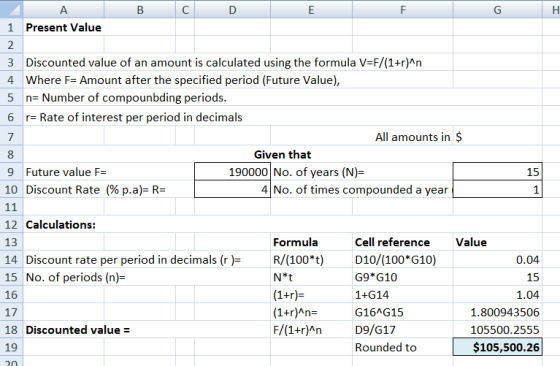Screen dimensions: 560x366
Task: Click the highlighted $105,500.26 result cell
Action: (x=498, y=347)
